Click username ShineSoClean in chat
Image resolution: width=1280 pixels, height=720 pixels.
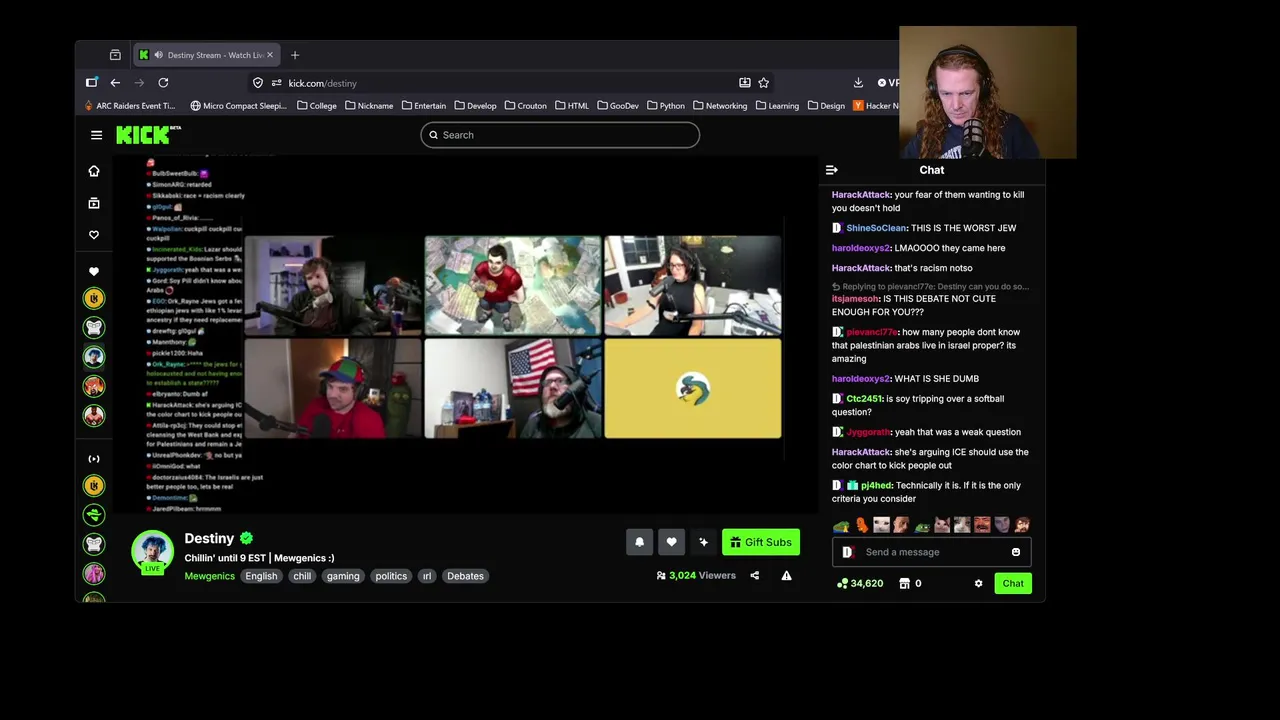(876, 228)
